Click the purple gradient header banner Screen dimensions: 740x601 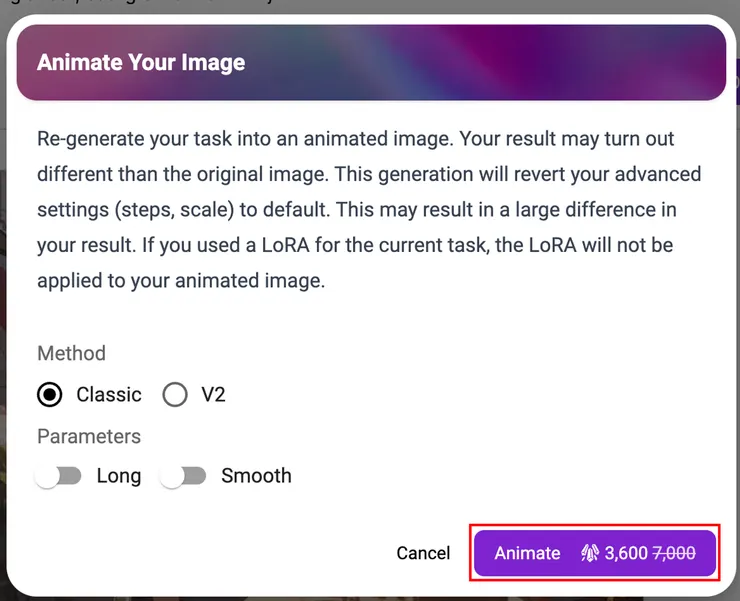500,63
